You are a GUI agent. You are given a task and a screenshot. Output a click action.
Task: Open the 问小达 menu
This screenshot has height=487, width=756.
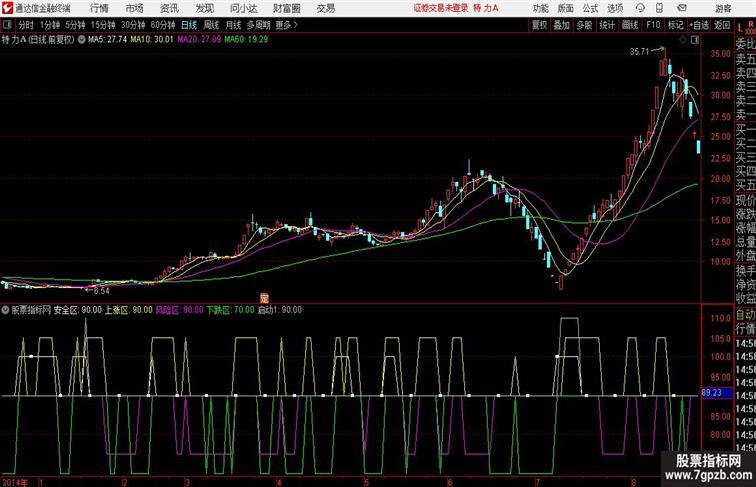(243, 8)
